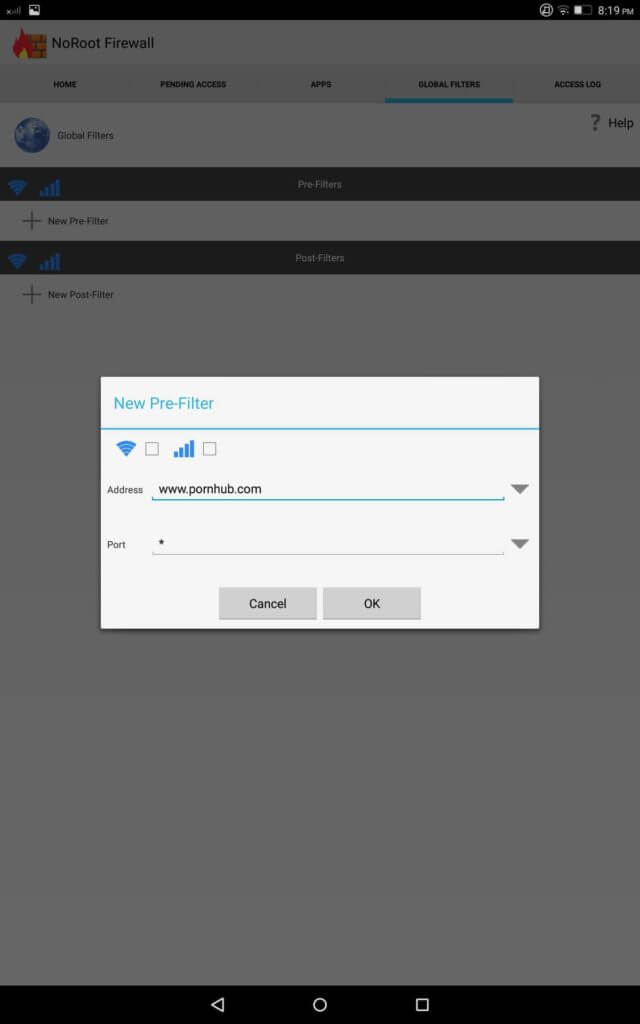Open the Access Log tab

(577, 85)
